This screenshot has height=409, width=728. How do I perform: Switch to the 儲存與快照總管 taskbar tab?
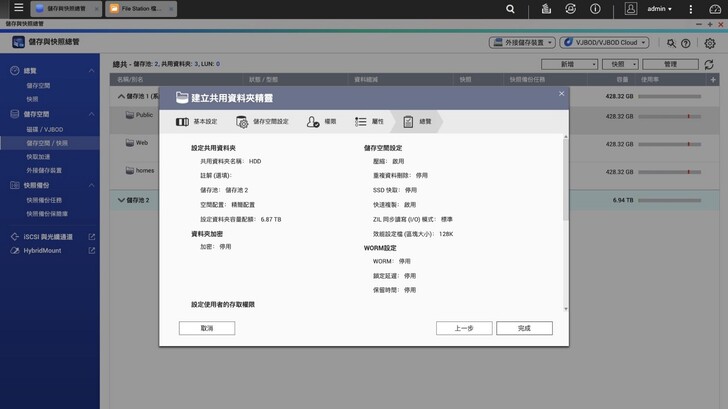coord(66,9)
